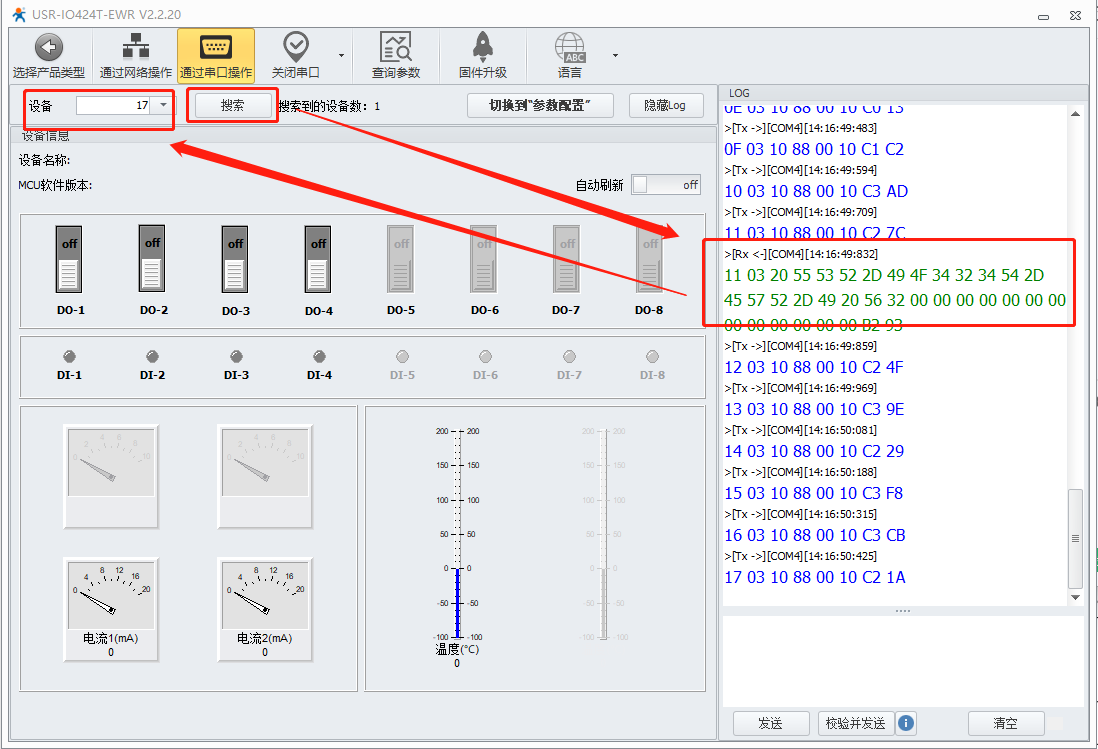Click the DI-7 indicator light
The image size is (1098, 749).
569,356
